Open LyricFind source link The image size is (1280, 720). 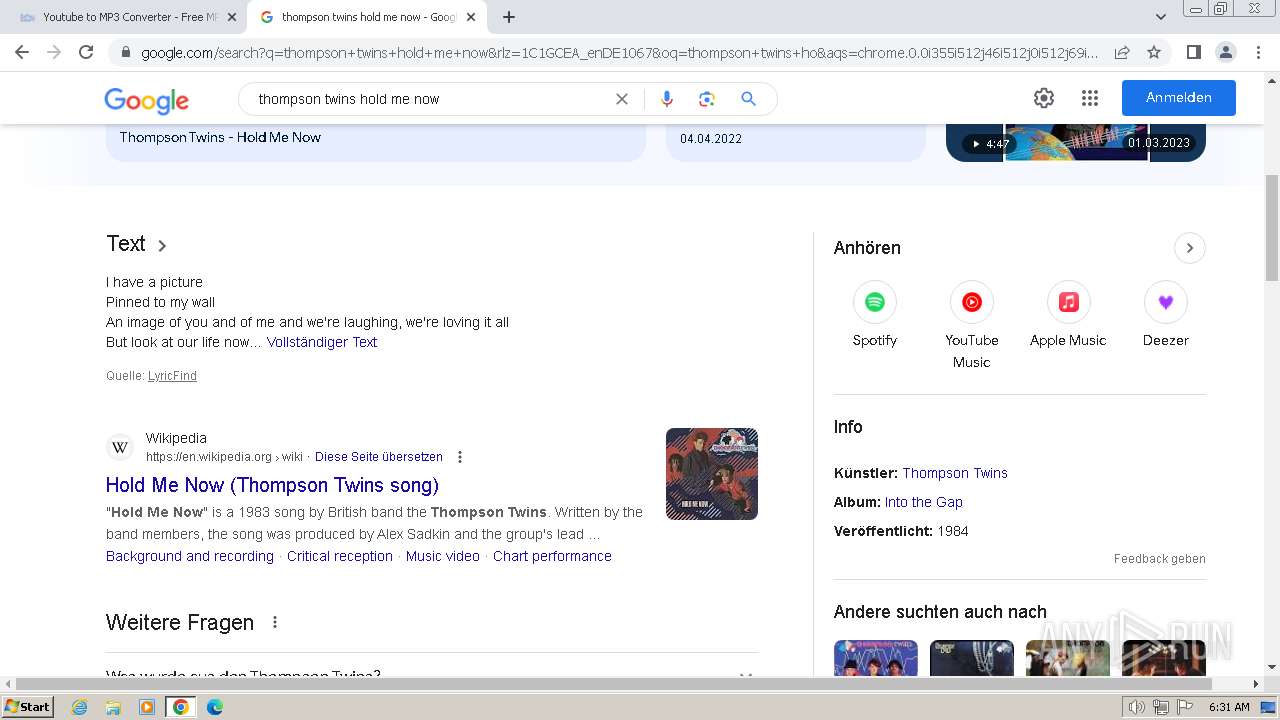(x=172, y=376)
